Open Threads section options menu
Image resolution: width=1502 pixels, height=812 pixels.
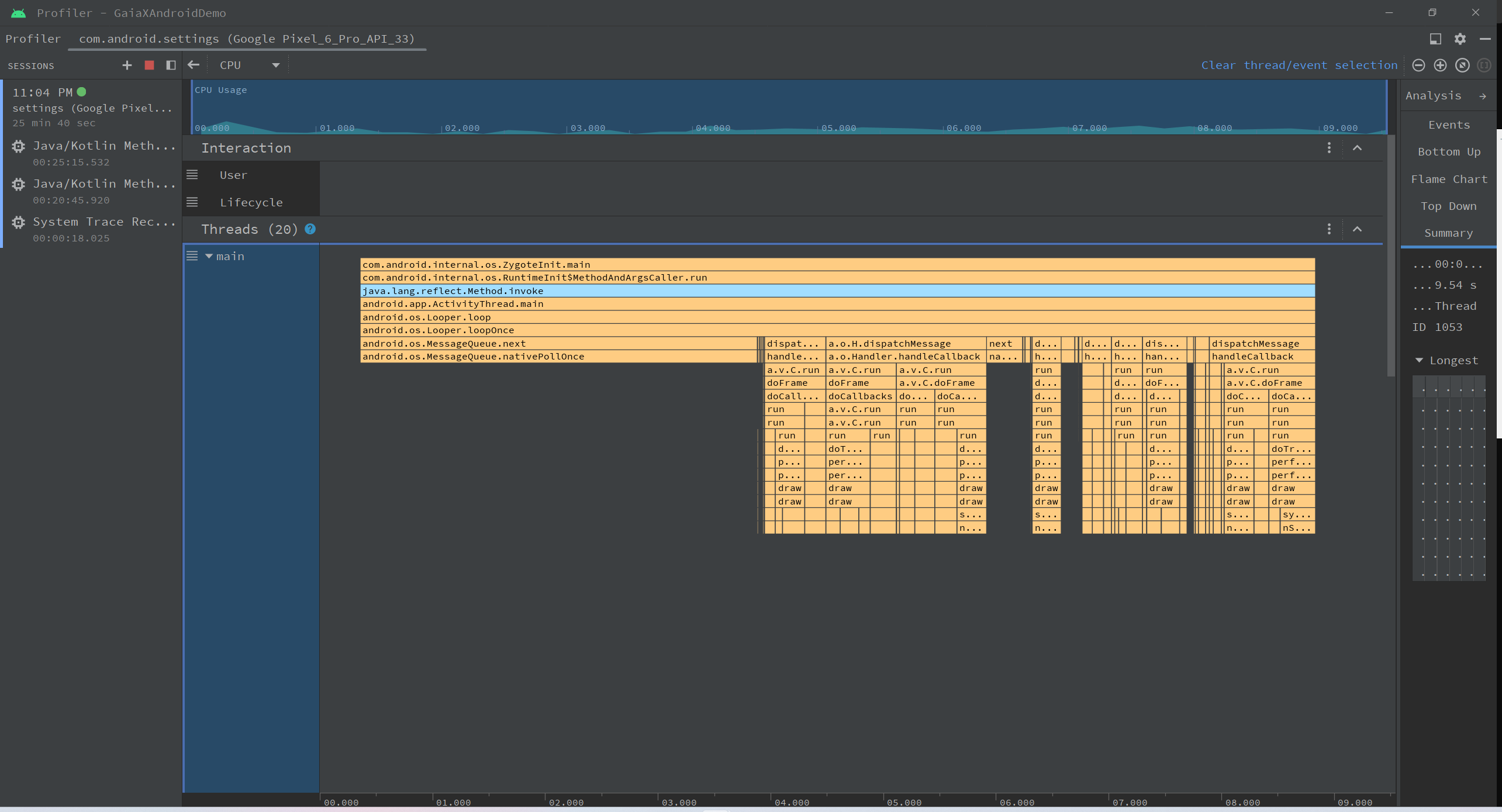1329,229
